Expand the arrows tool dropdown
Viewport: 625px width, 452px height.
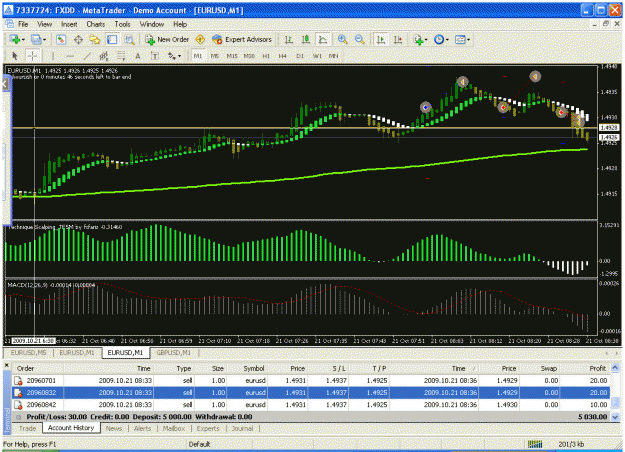pos(179,56)
